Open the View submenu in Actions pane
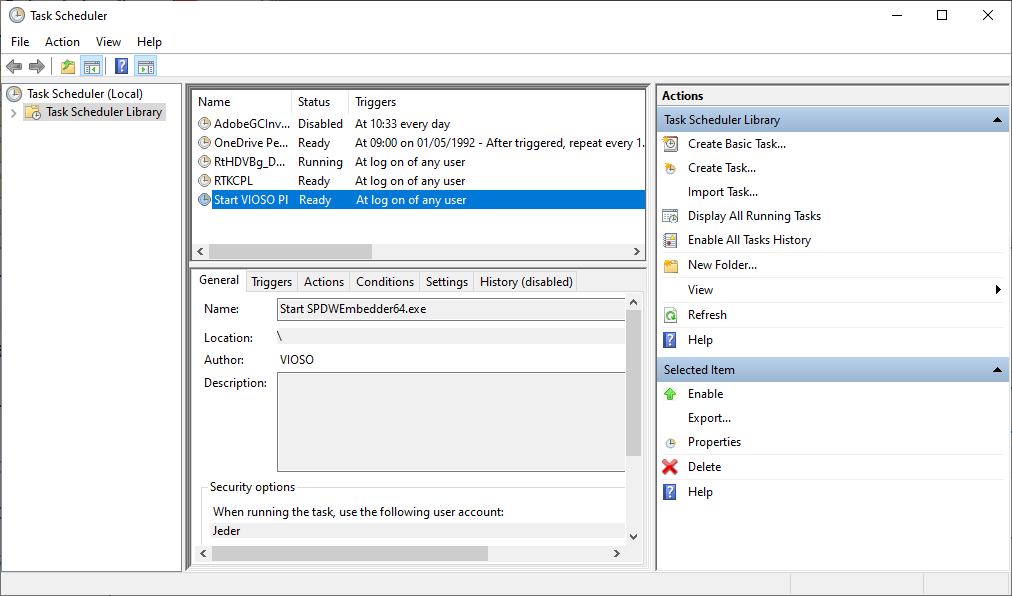The image size is (1012, 596). point(700,289)
